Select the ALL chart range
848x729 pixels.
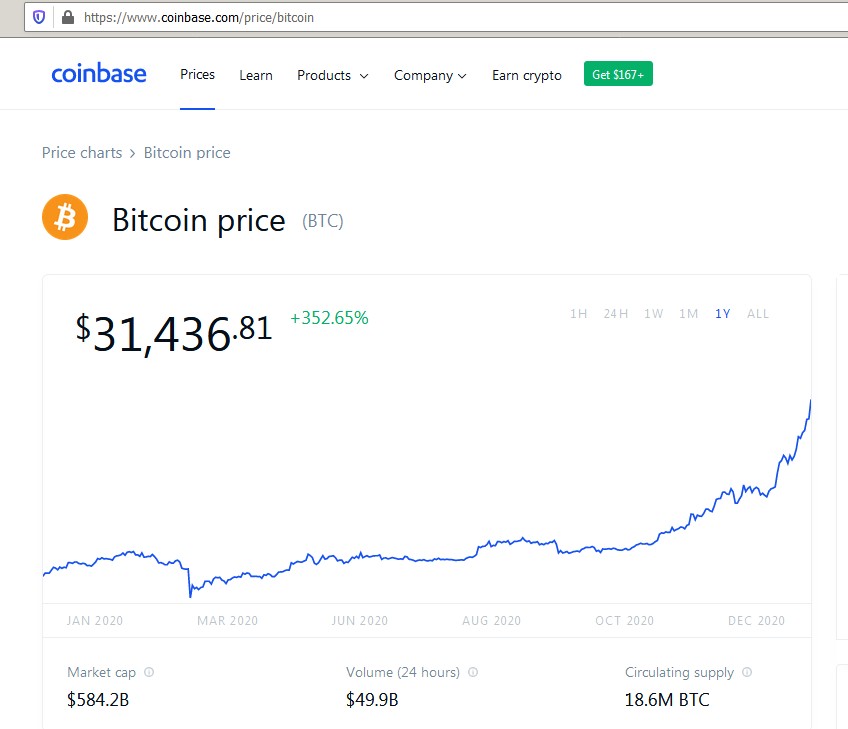coord(758,314)
